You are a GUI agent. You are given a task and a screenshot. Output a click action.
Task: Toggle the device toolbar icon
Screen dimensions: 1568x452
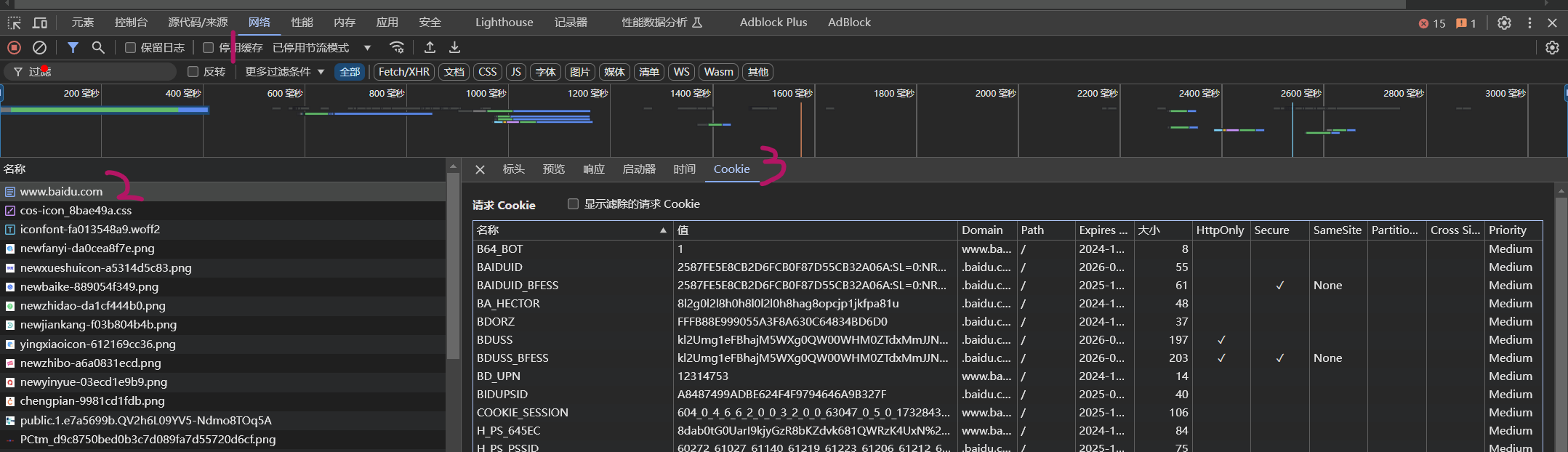coord(40,23)
